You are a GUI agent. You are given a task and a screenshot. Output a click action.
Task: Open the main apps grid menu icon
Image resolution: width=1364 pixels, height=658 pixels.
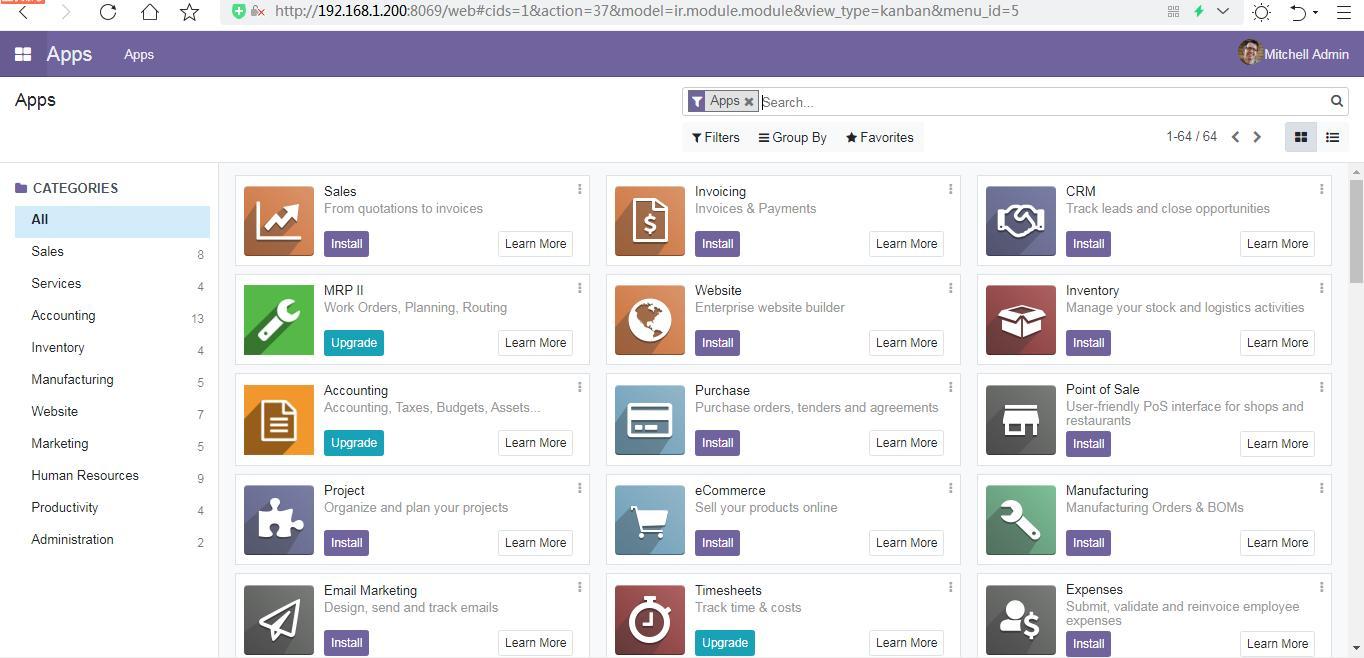point(22,54)
